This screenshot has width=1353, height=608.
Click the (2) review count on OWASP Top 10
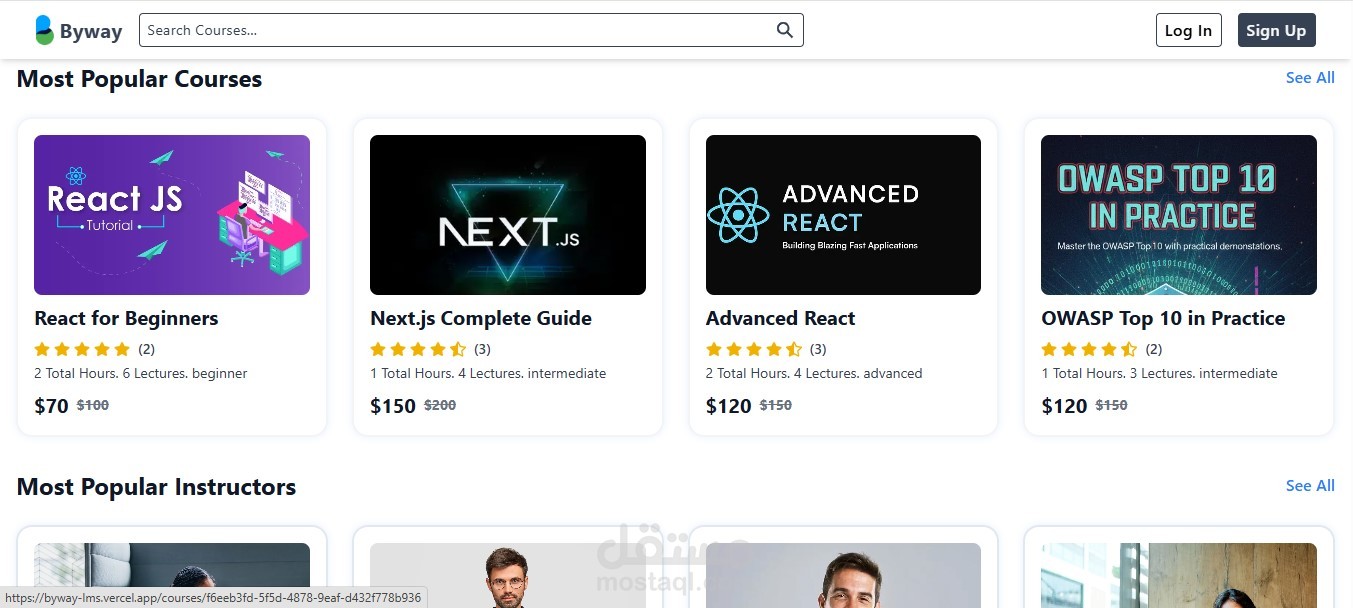[1153, 349]
